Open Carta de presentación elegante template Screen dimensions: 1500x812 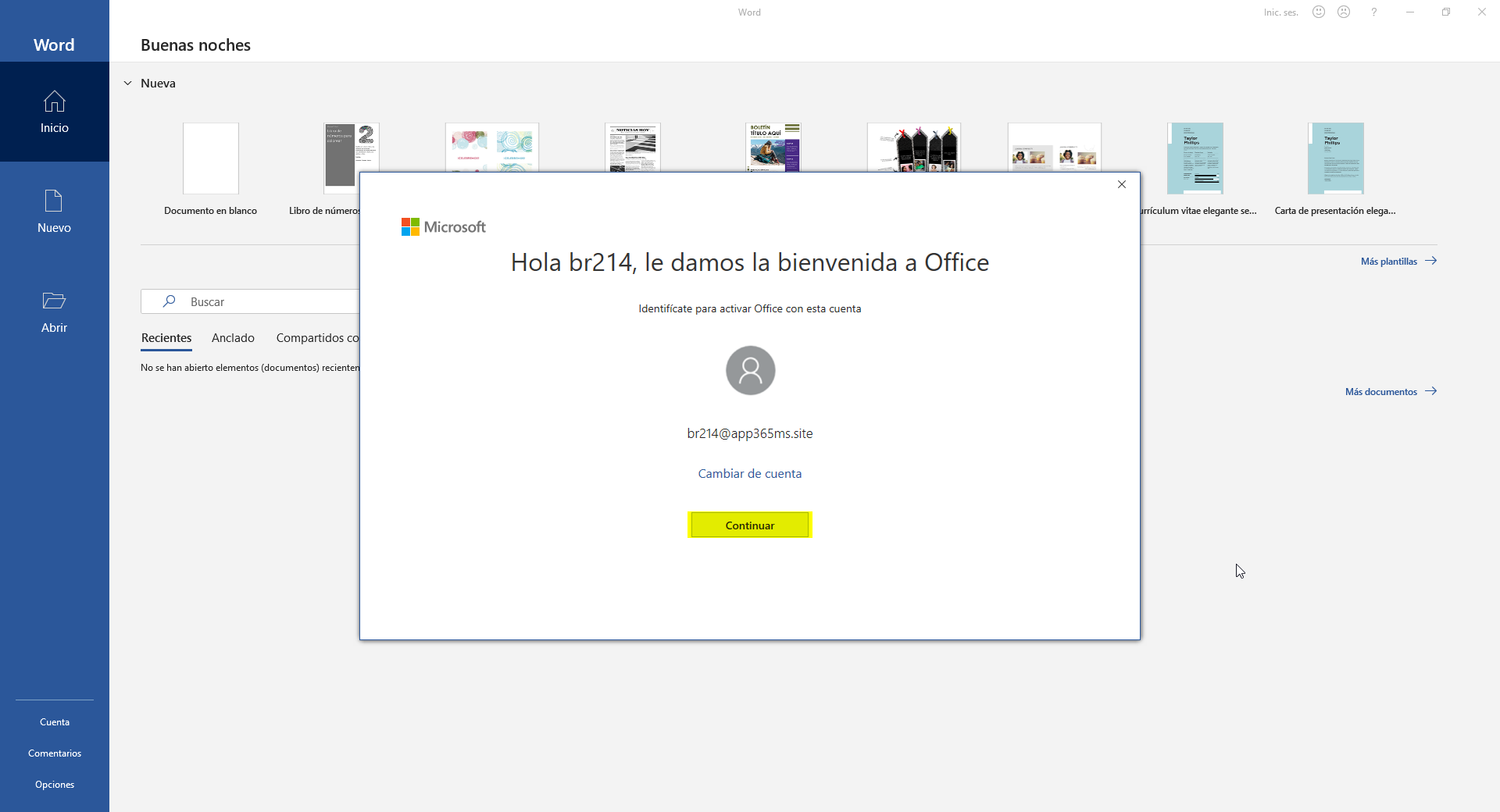click(1336, 158)
